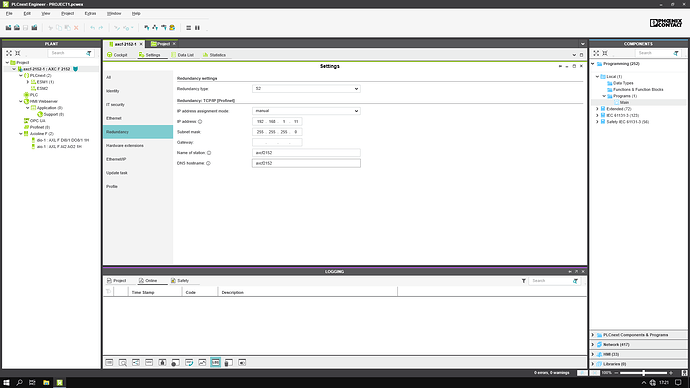Screen dimensions: 690x388
Task: Click the chart icon in bottom toolbar
Action: (202, 362)
